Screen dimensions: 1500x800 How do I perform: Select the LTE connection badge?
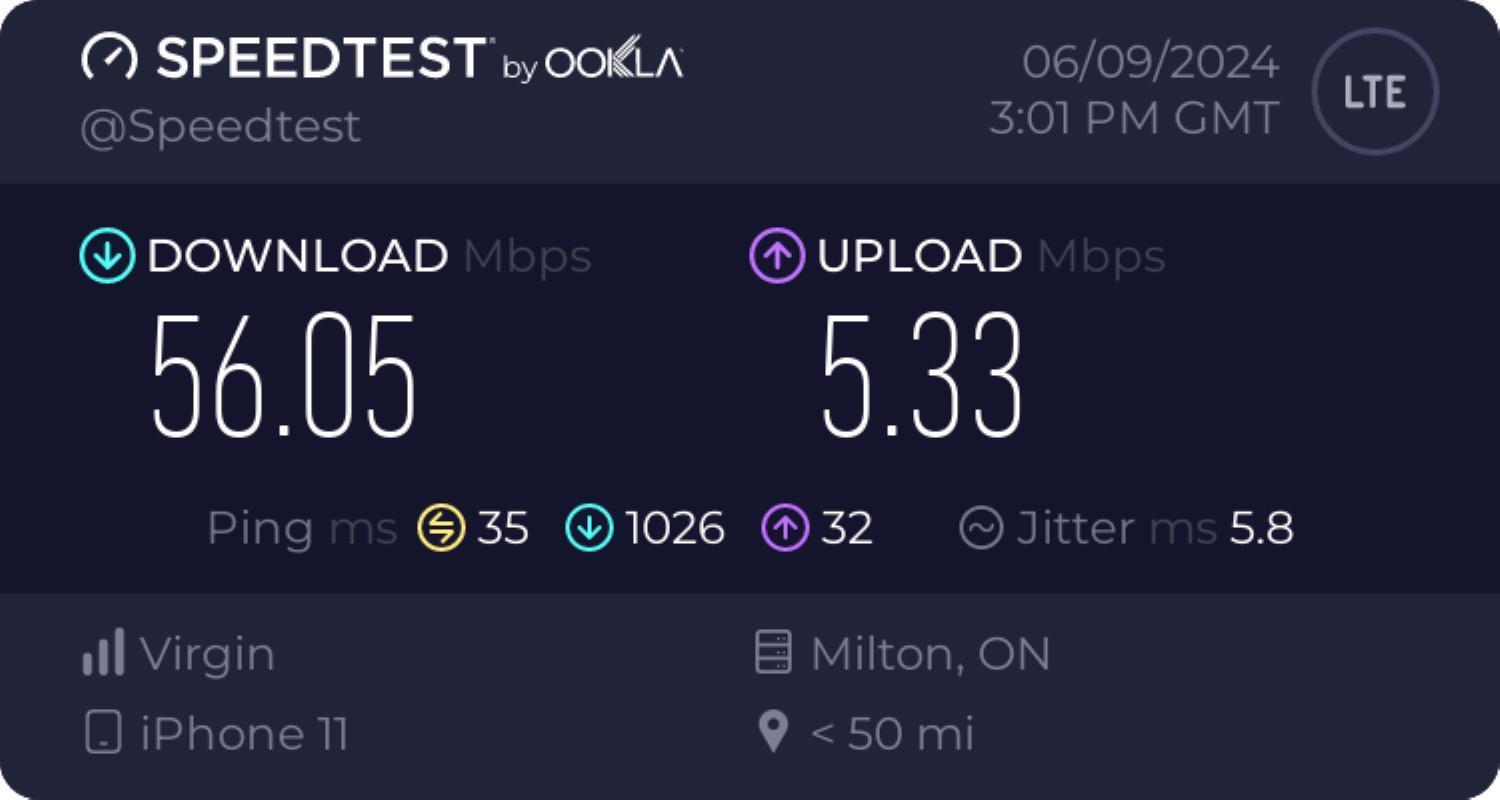point(1375,91)
